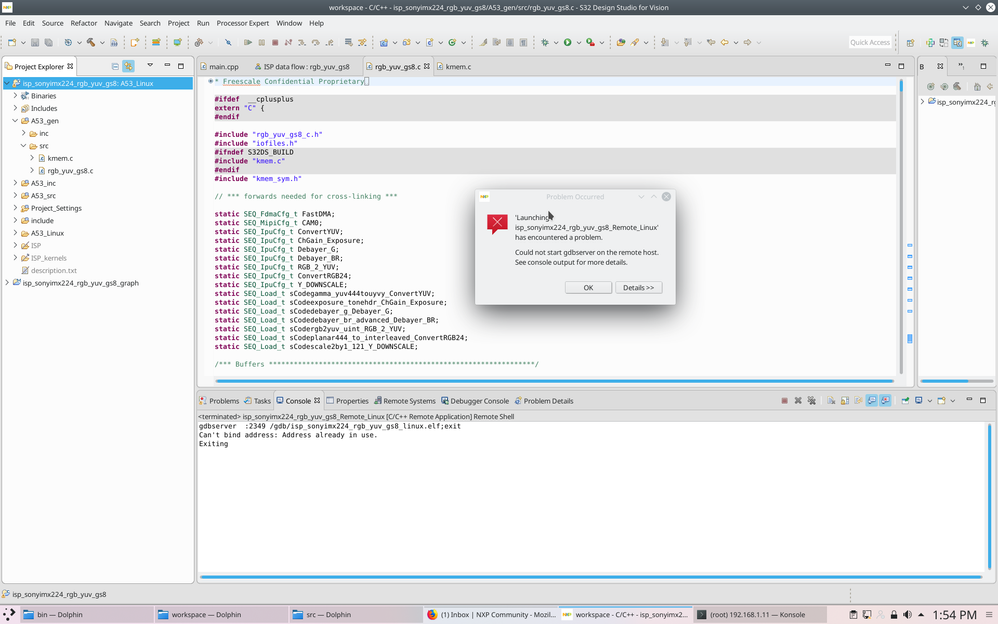This screenshot has width=998, height=624.
Task: Toggle the highlighted perspective button in top-right
Action: click(x=957, y=43)
